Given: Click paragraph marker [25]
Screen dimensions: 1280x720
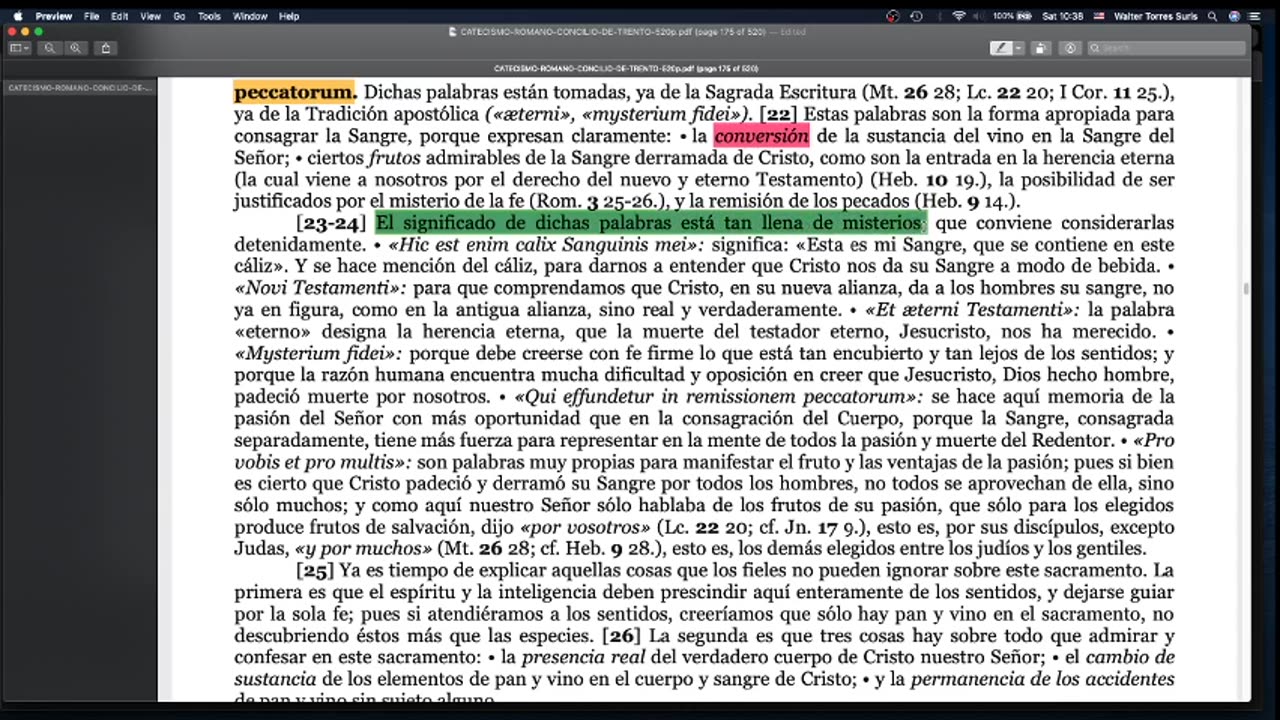Looking at the screenshot, I should pos(315,571).
